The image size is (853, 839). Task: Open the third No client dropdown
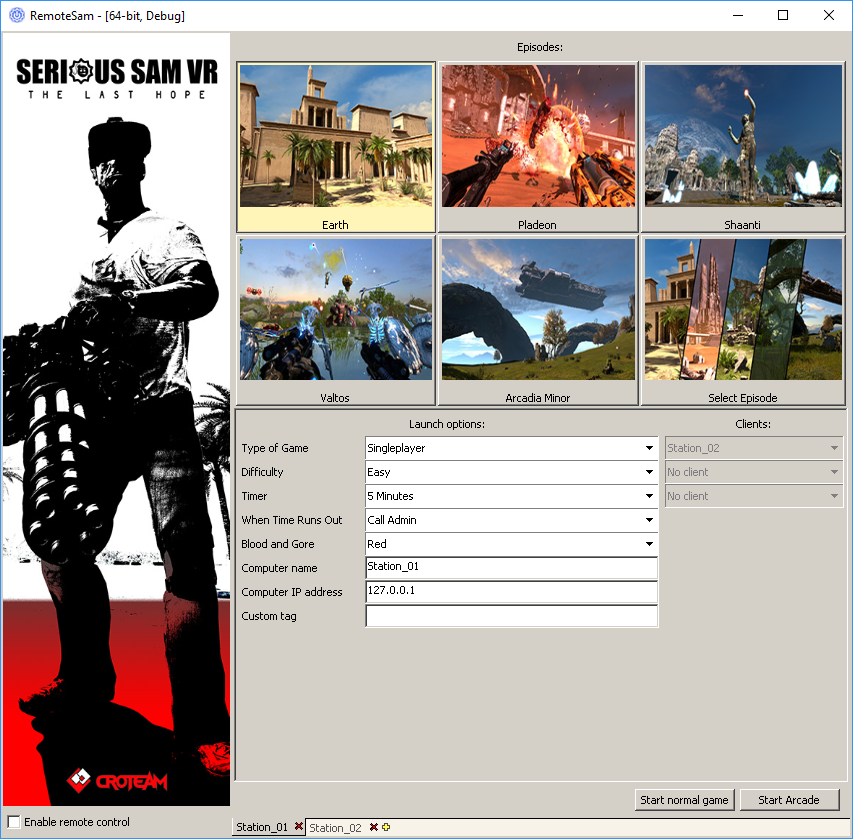(x=754, y=496)
